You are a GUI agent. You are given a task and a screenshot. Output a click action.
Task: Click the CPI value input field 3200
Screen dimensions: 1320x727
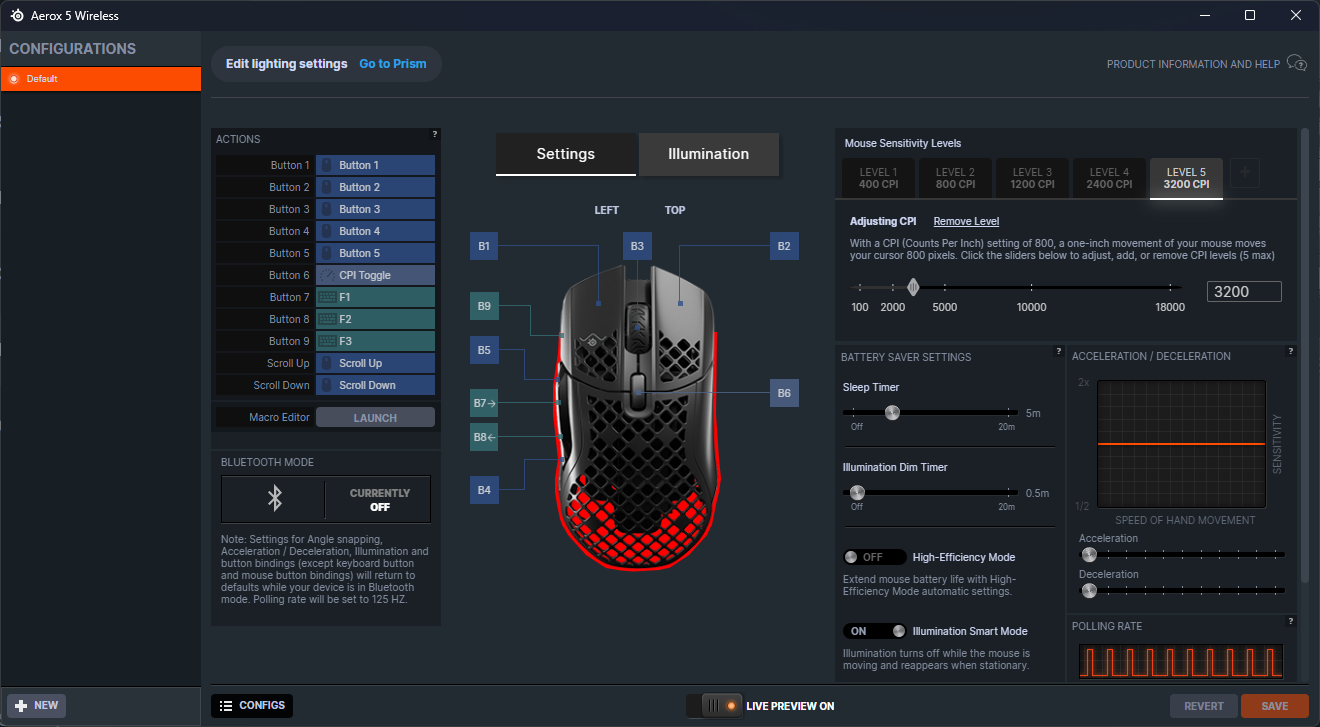point(1244,292)
